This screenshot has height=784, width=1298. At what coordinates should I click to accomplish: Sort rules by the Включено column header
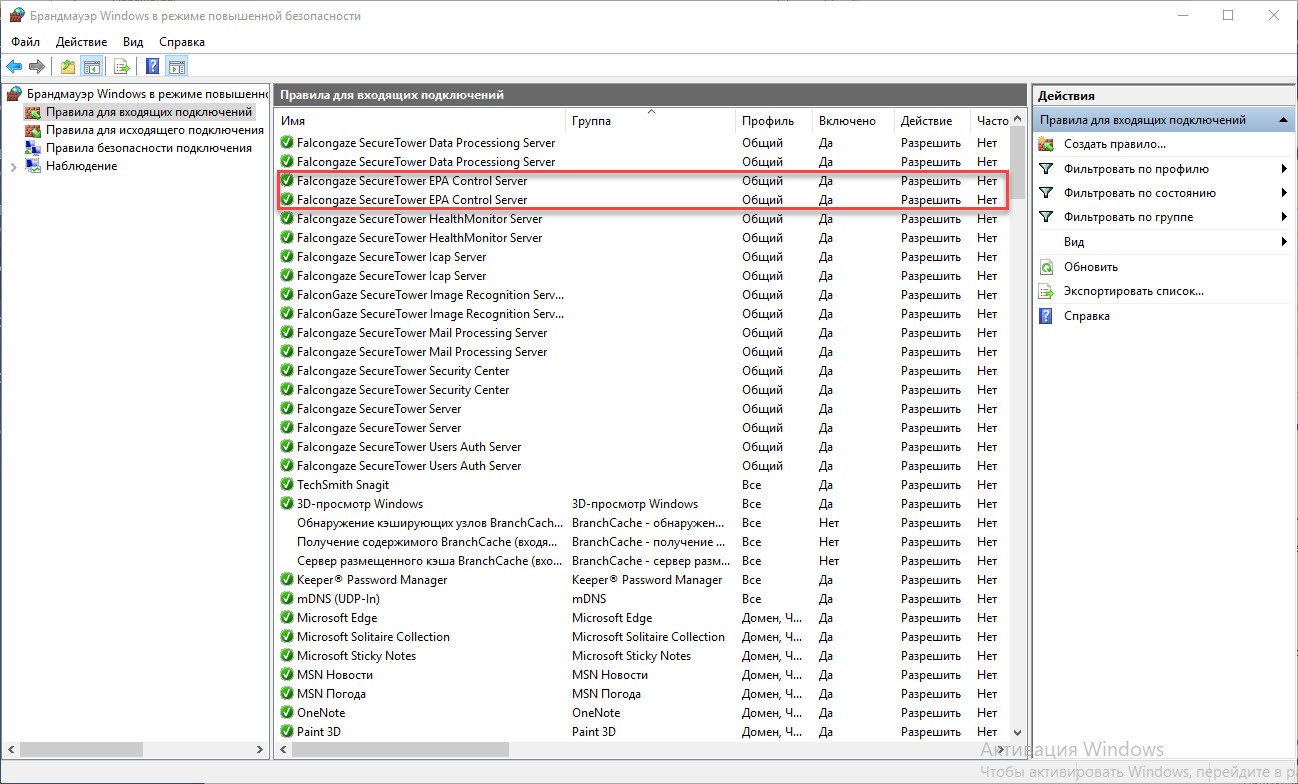pyautogui.click(x=853, y=120)
